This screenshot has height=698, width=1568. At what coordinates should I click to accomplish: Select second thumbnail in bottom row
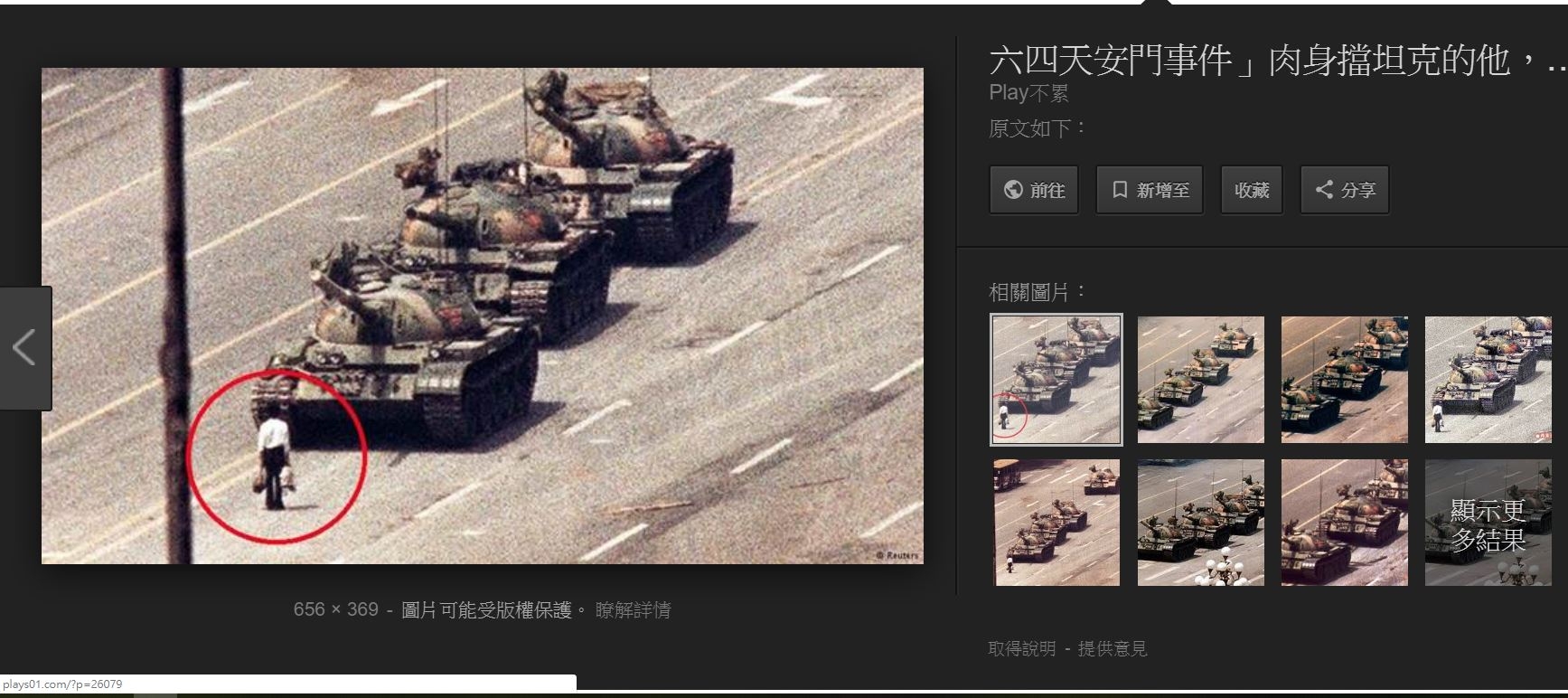click(x=1201, y=523)
